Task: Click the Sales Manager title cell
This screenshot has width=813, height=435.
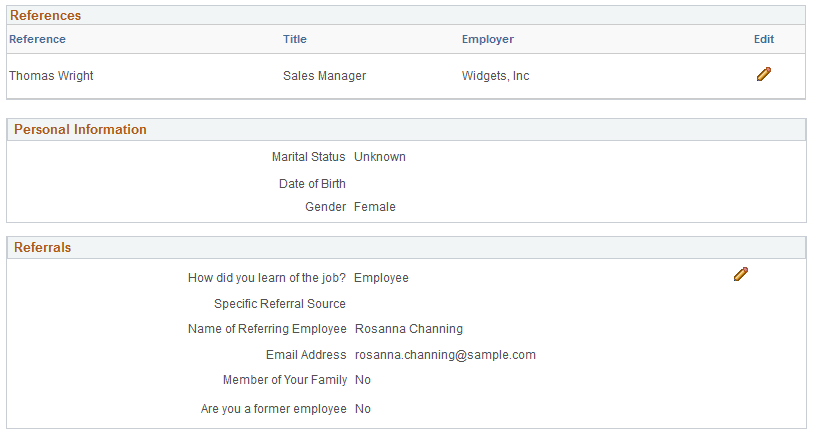Action: 325,76
